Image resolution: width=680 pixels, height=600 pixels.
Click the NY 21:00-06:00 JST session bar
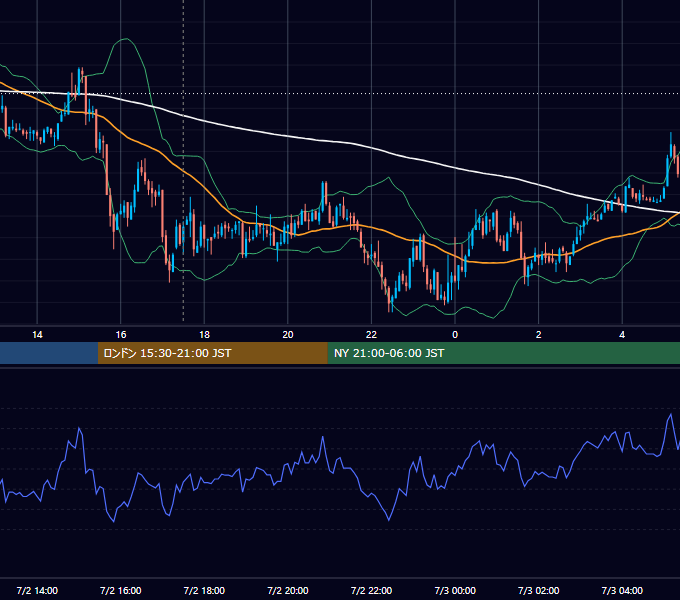coord(503,353)
